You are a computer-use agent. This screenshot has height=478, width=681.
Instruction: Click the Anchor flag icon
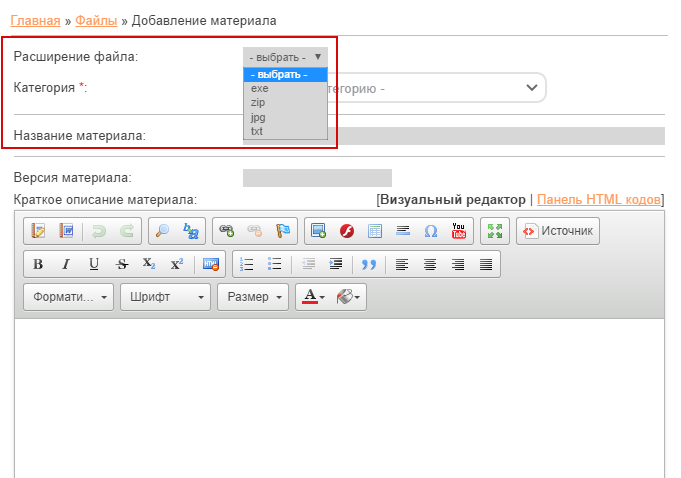click(282, 231)
